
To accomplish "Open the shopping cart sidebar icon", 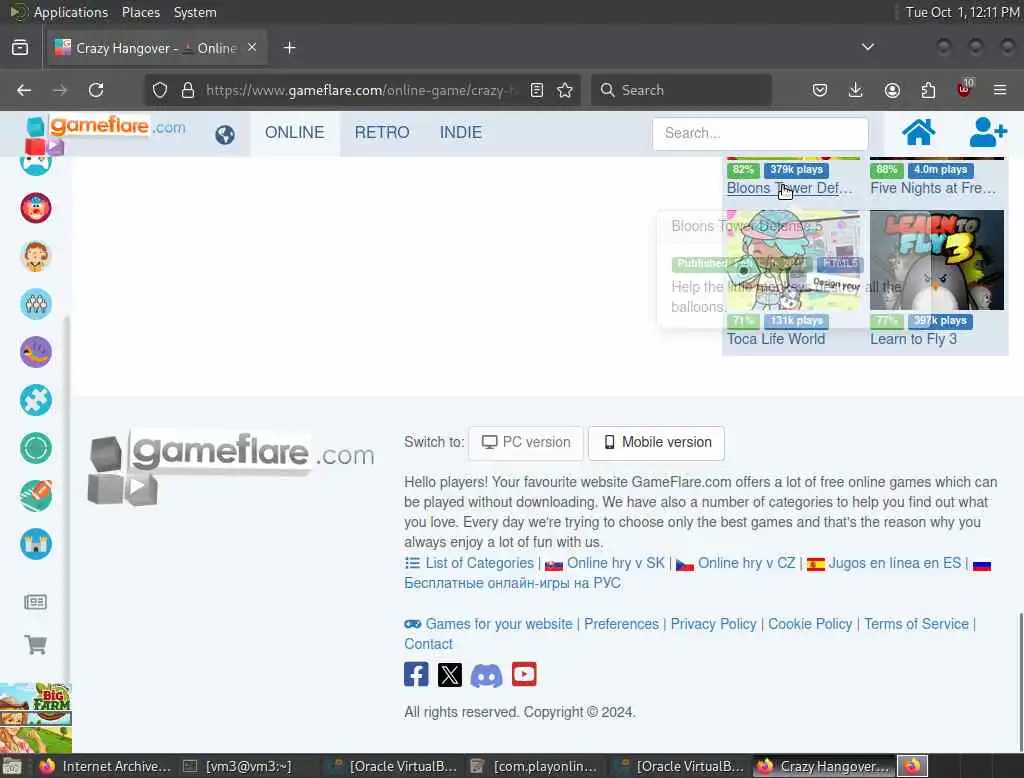I will pyautogui.click(x=36, y=645).
